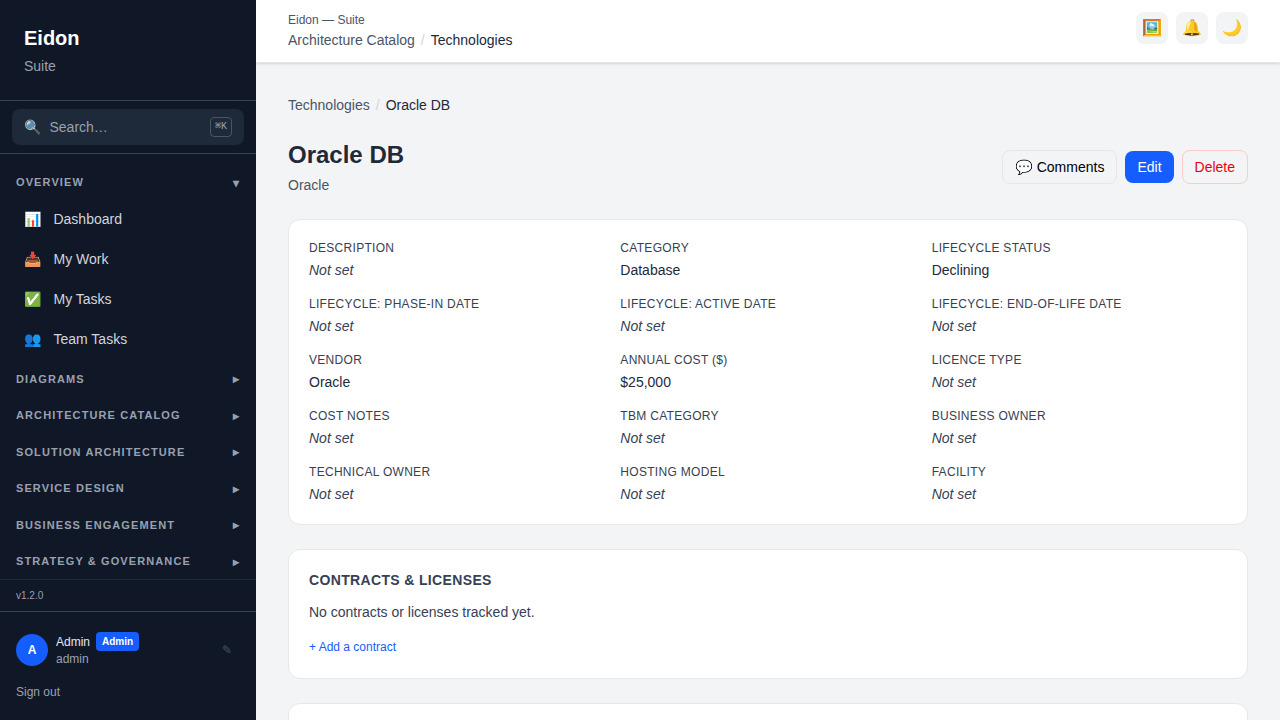Click Not set under End-of-Life Date
The height and width of the screenshot is (720, 1280).
point(954,326)
